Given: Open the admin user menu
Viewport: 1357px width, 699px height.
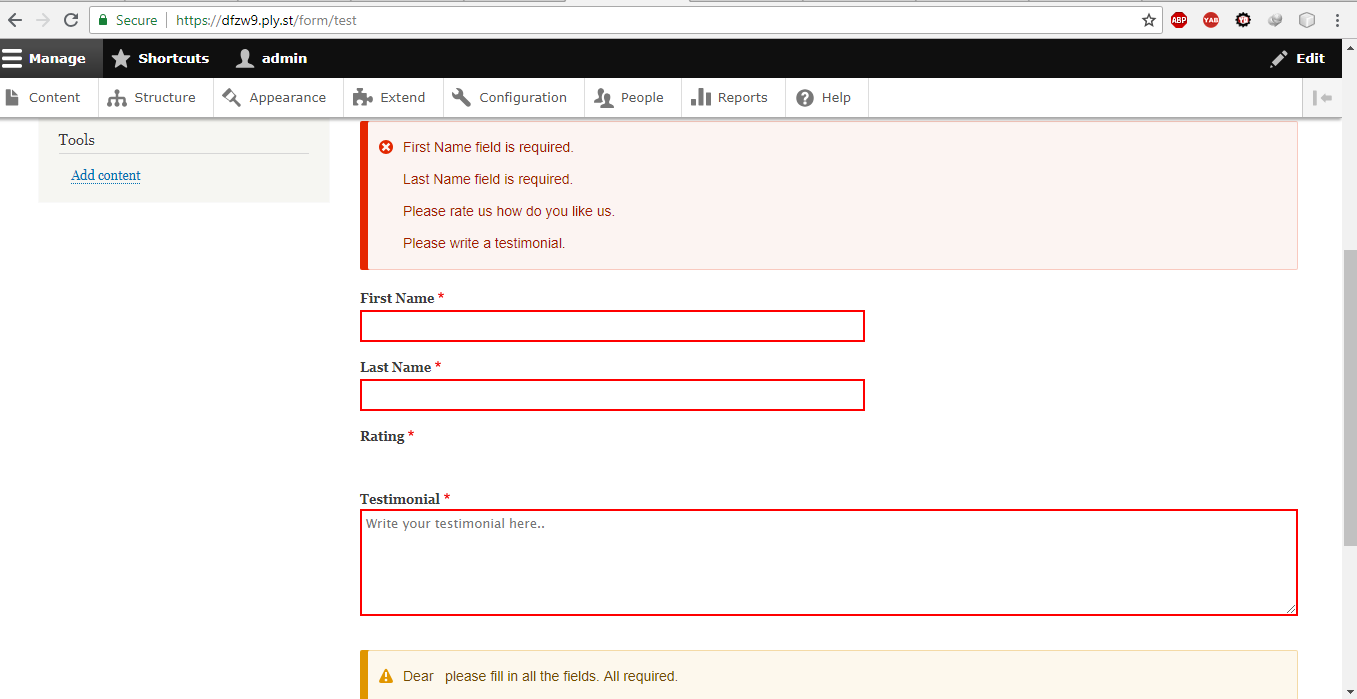Looking at the screenshot, I should click(x=271, y=58).
